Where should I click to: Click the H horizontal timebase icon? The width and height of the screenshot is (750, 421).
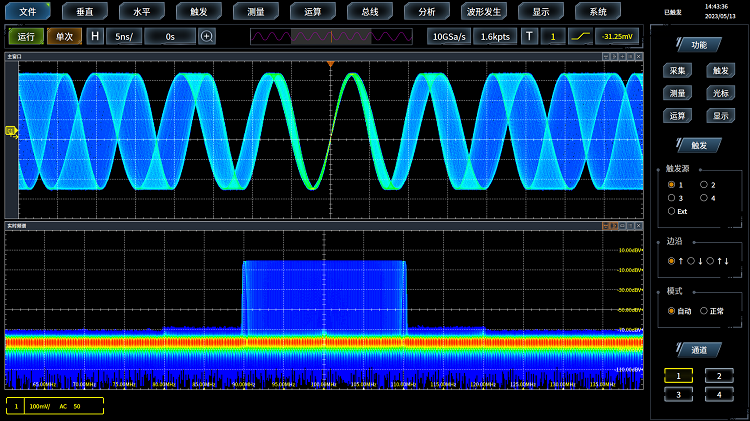click(95, 36)
